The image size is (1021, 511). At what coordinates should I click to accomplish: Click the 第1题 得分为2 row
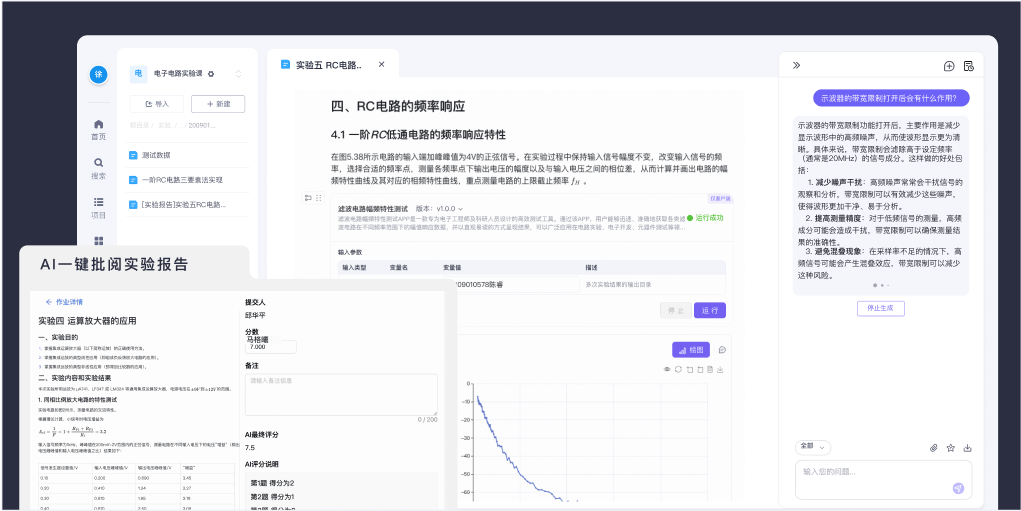tap(272, 483)
